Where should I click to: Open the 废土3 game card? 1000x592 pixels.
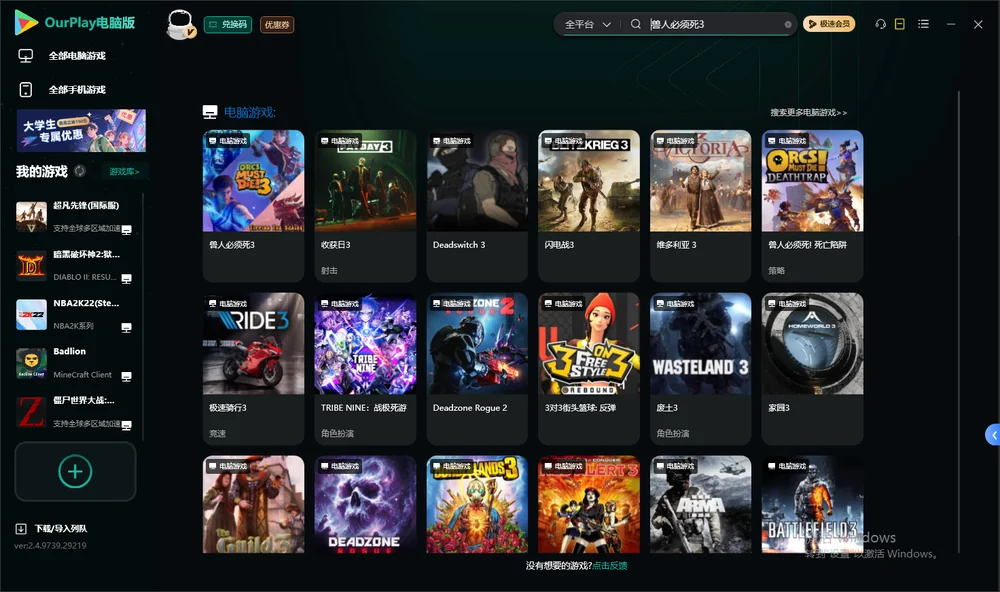click(x=700, y=368)
